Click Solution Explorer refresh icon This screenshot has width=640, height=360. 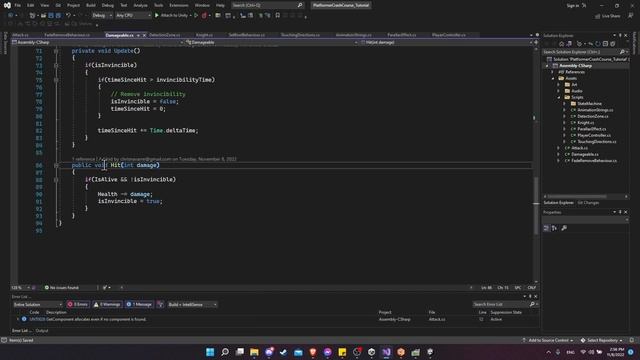pos(598,44)
